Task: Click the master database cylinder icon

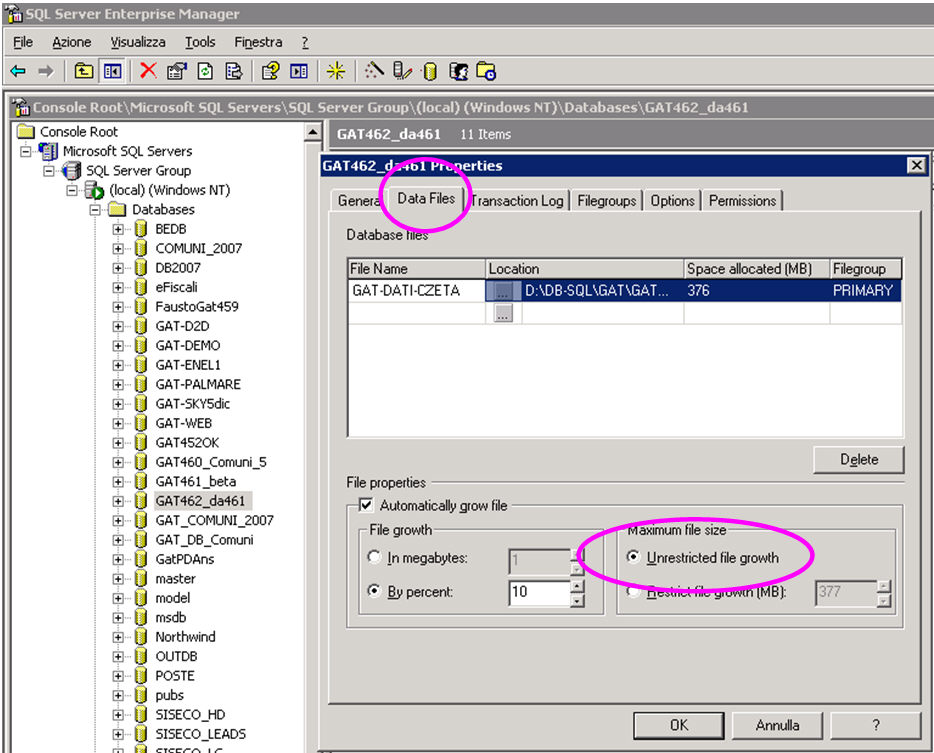Action: pos(141,578)
